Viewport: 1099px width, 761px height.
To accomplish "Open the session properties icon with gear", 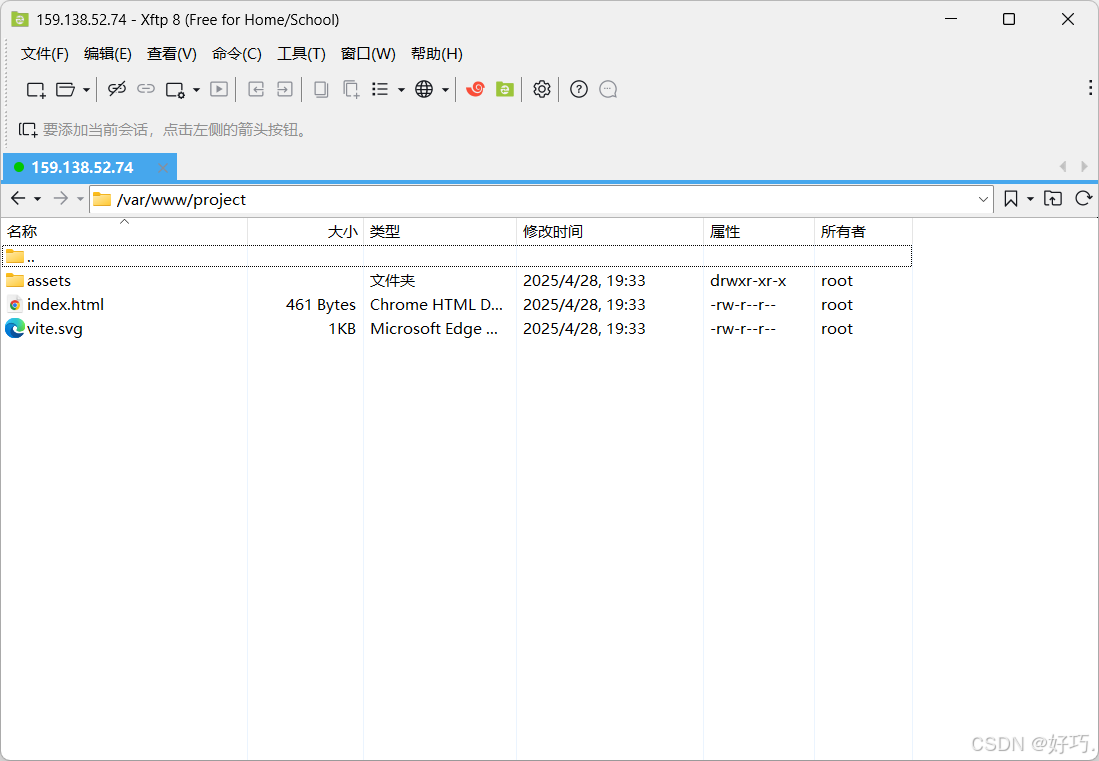I will pyautogui.click(x=175, y=90).
